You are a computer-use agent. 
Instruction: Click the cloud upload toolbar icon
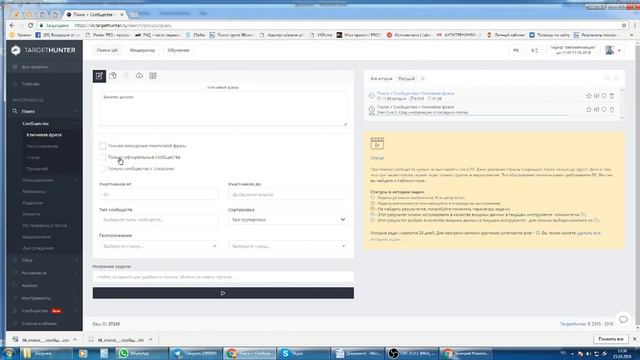(139, 76)
